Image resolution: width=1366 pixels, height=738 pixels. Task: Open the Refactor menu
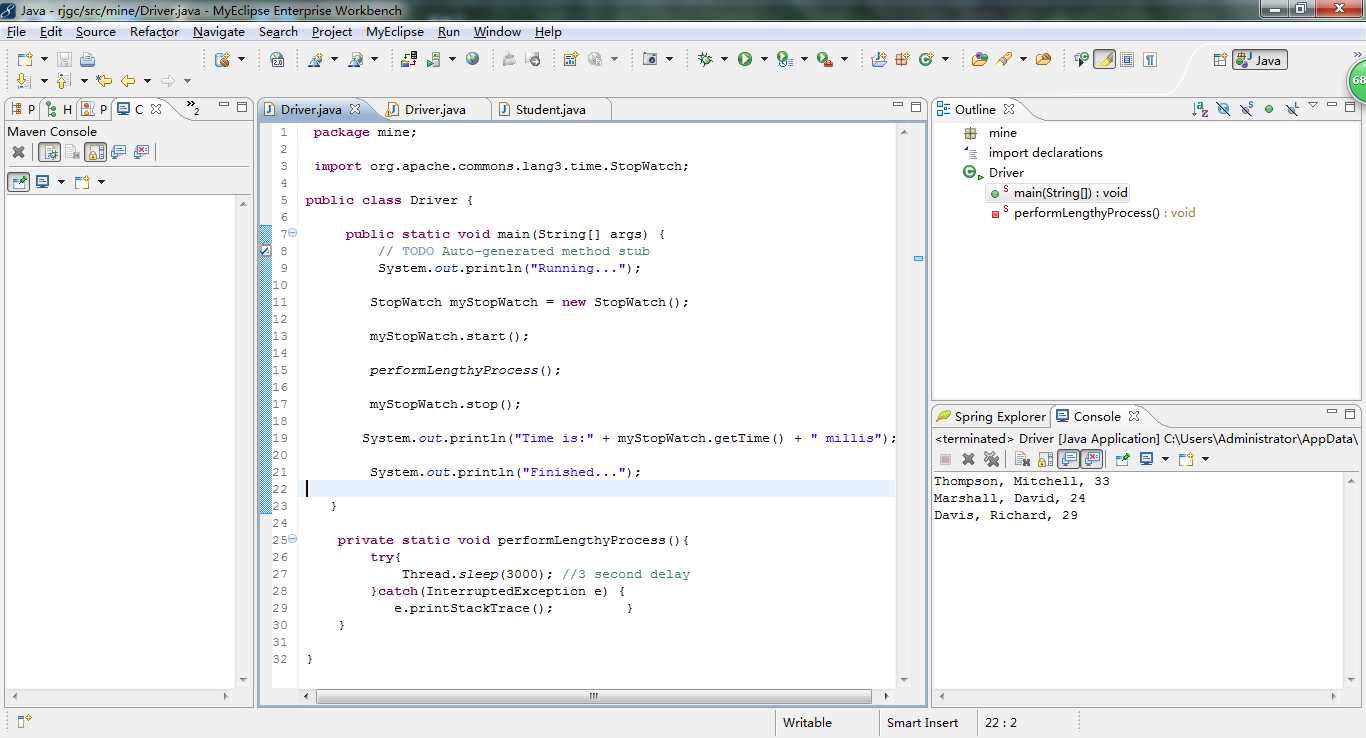pyautogui.click(x=154, y=32)
